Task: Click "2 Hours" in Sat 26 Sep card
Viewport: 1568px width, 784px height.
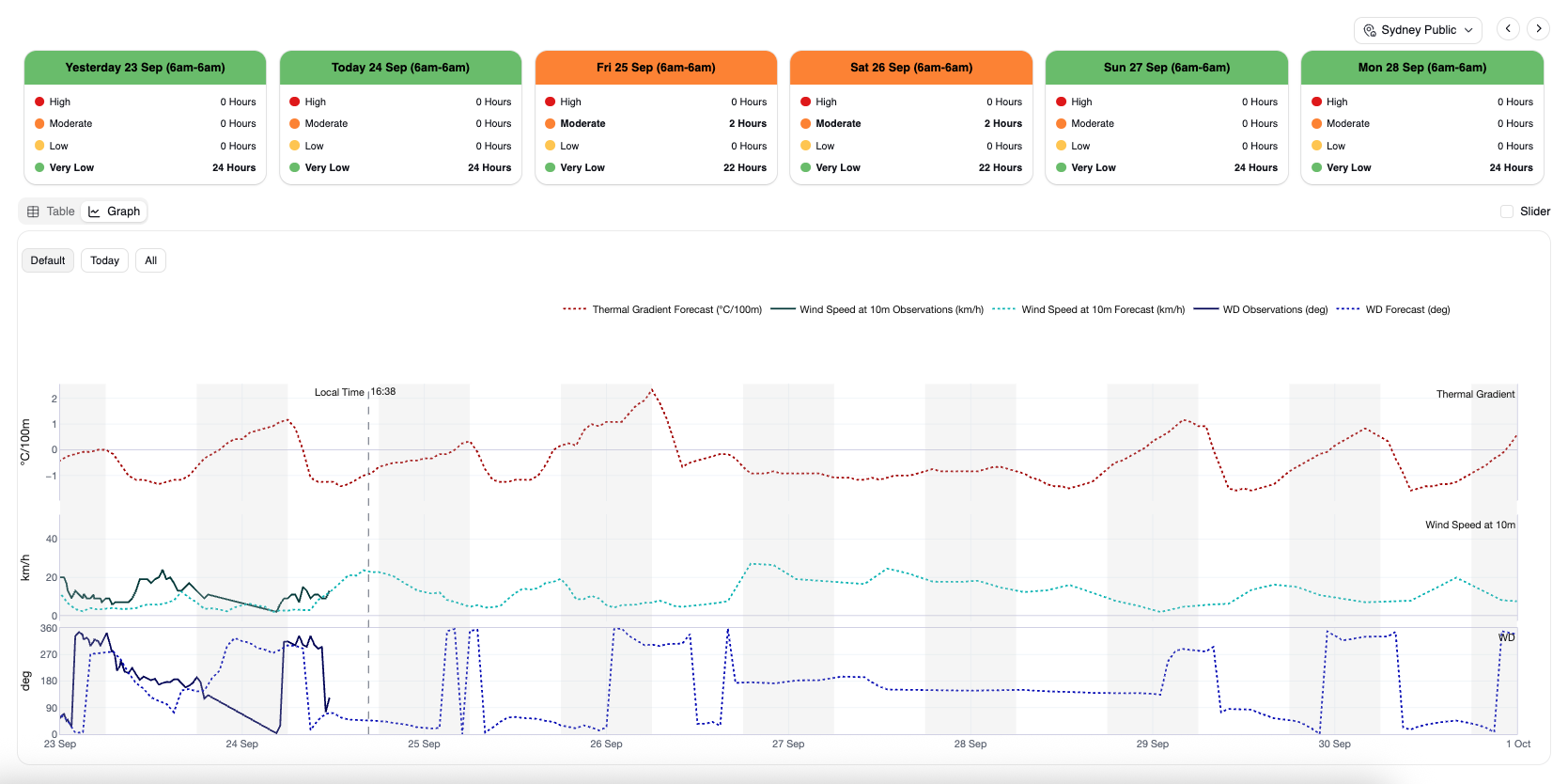Action: click(1003, 123)
